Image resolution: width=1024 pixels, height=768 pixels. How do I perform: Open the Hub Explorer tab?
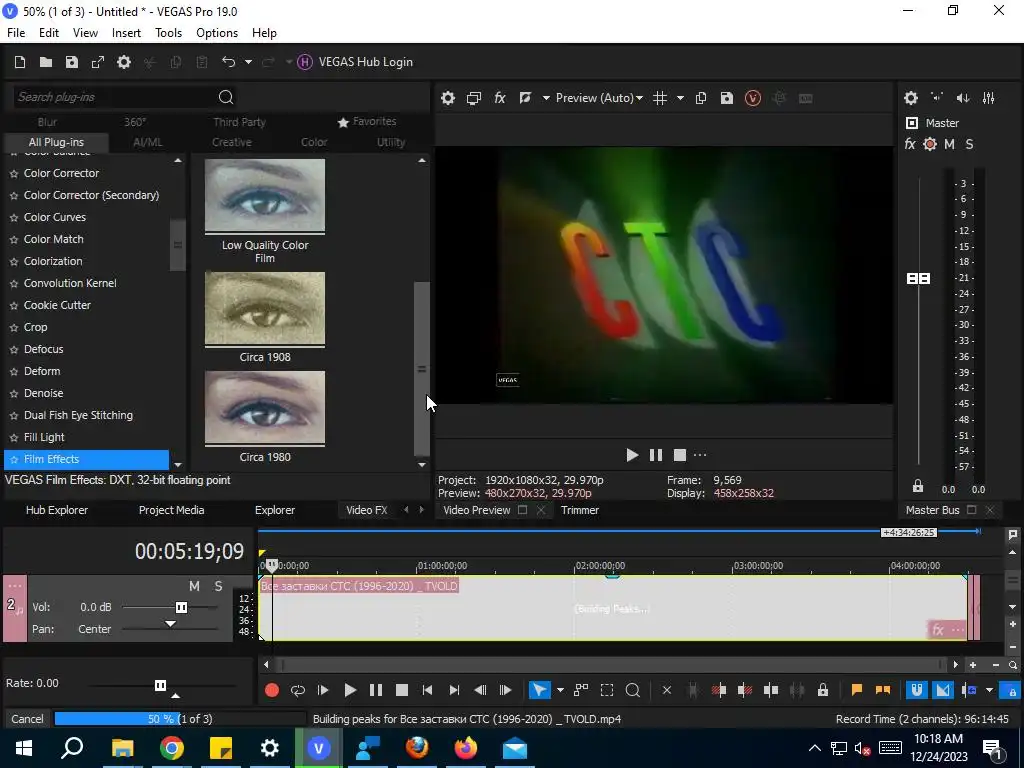click(57, 510)
